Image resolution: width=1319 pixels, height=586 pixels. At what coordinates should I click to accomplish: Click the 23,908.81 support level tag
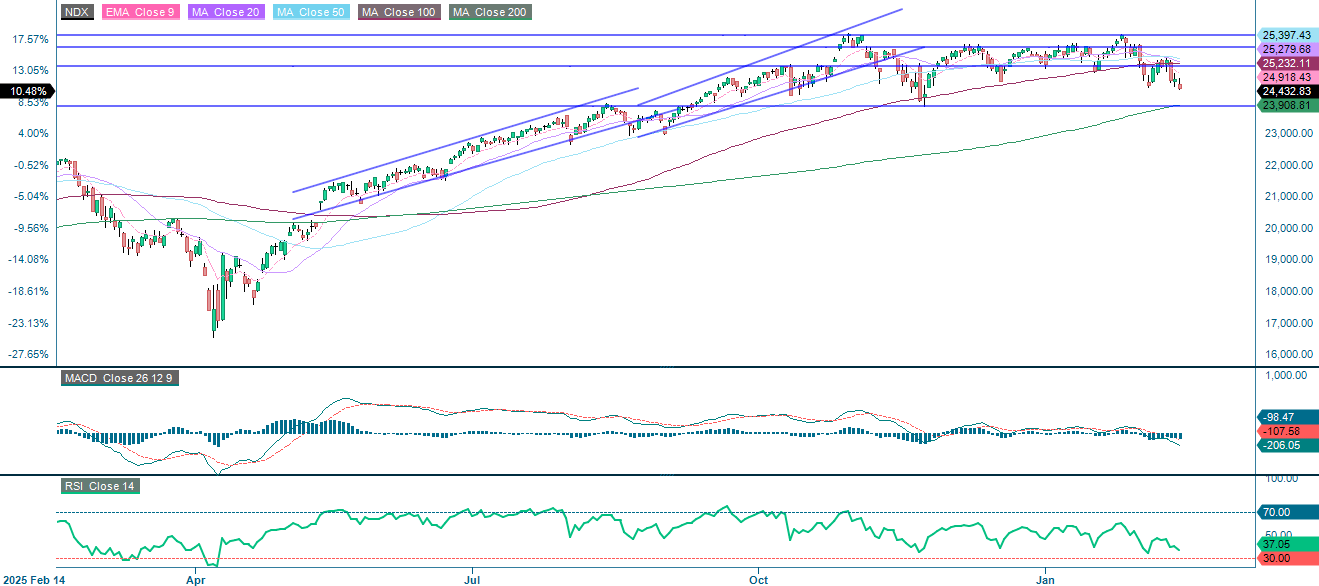1286,105
